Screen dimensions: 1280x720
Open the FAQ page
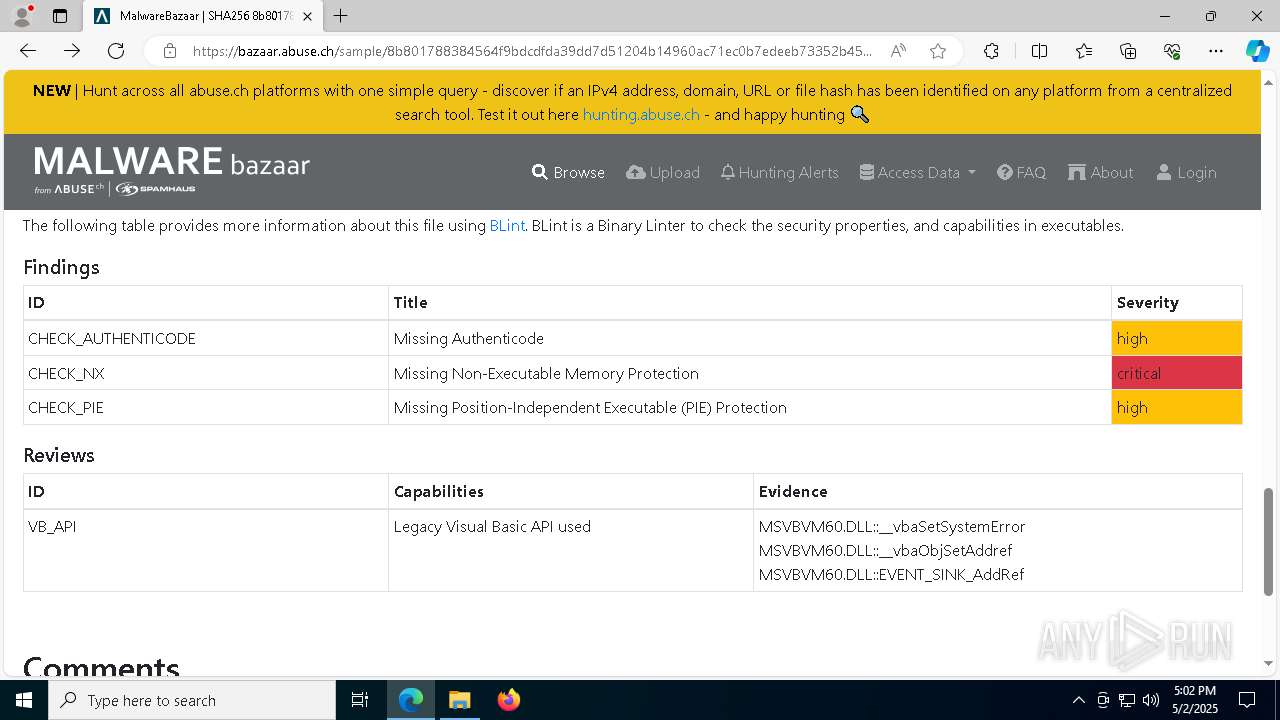1021,172
